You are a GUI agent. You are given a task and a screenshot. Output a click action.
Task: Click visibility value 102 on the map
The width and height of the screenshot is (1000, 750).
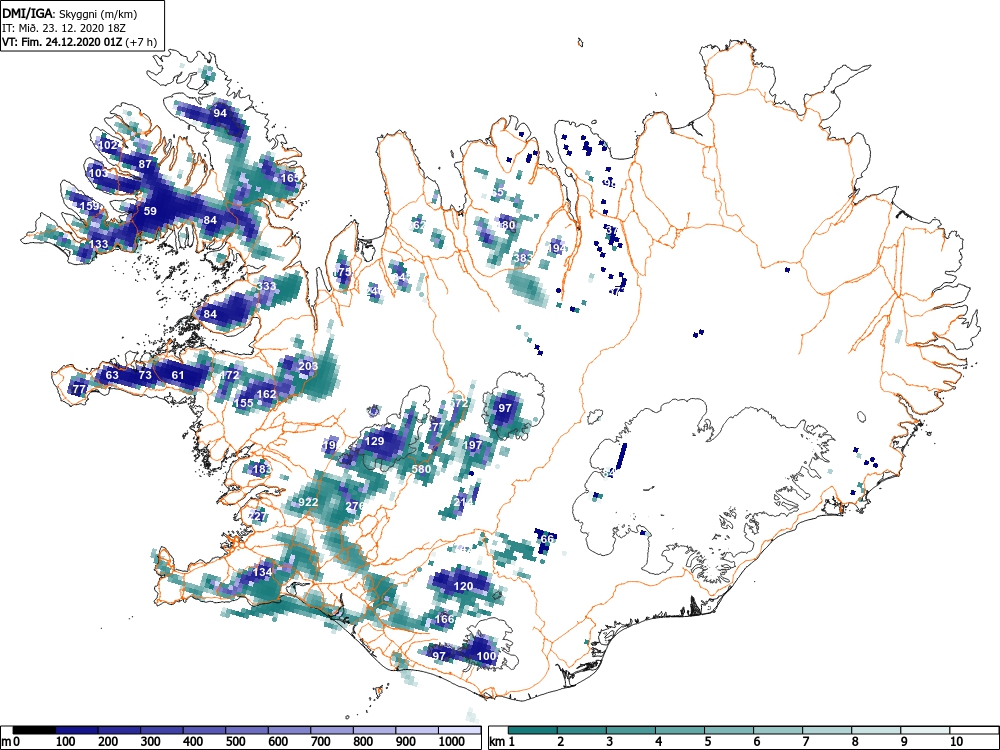coord(108,145)
